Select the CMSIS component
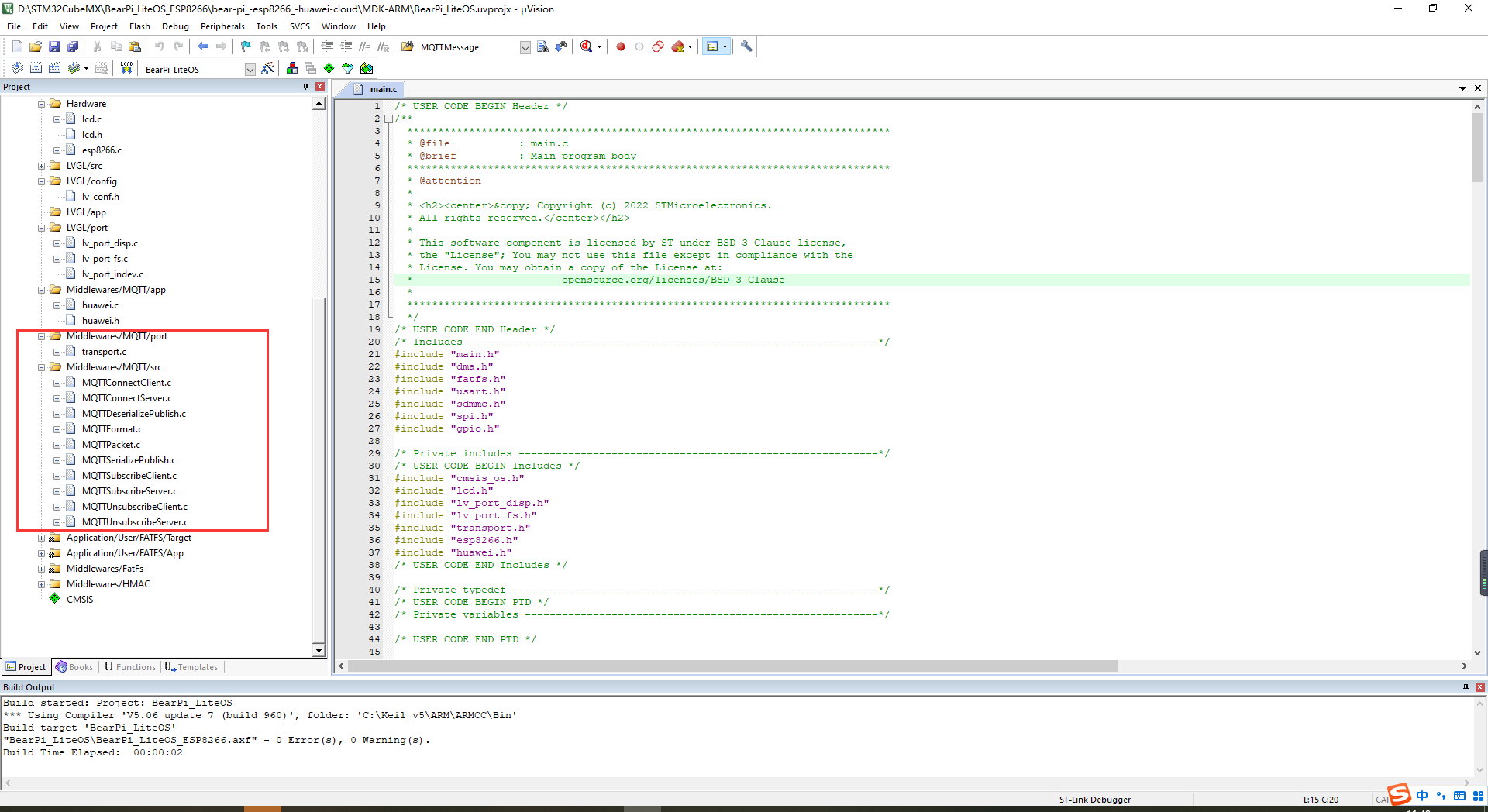 coord(79,600)
